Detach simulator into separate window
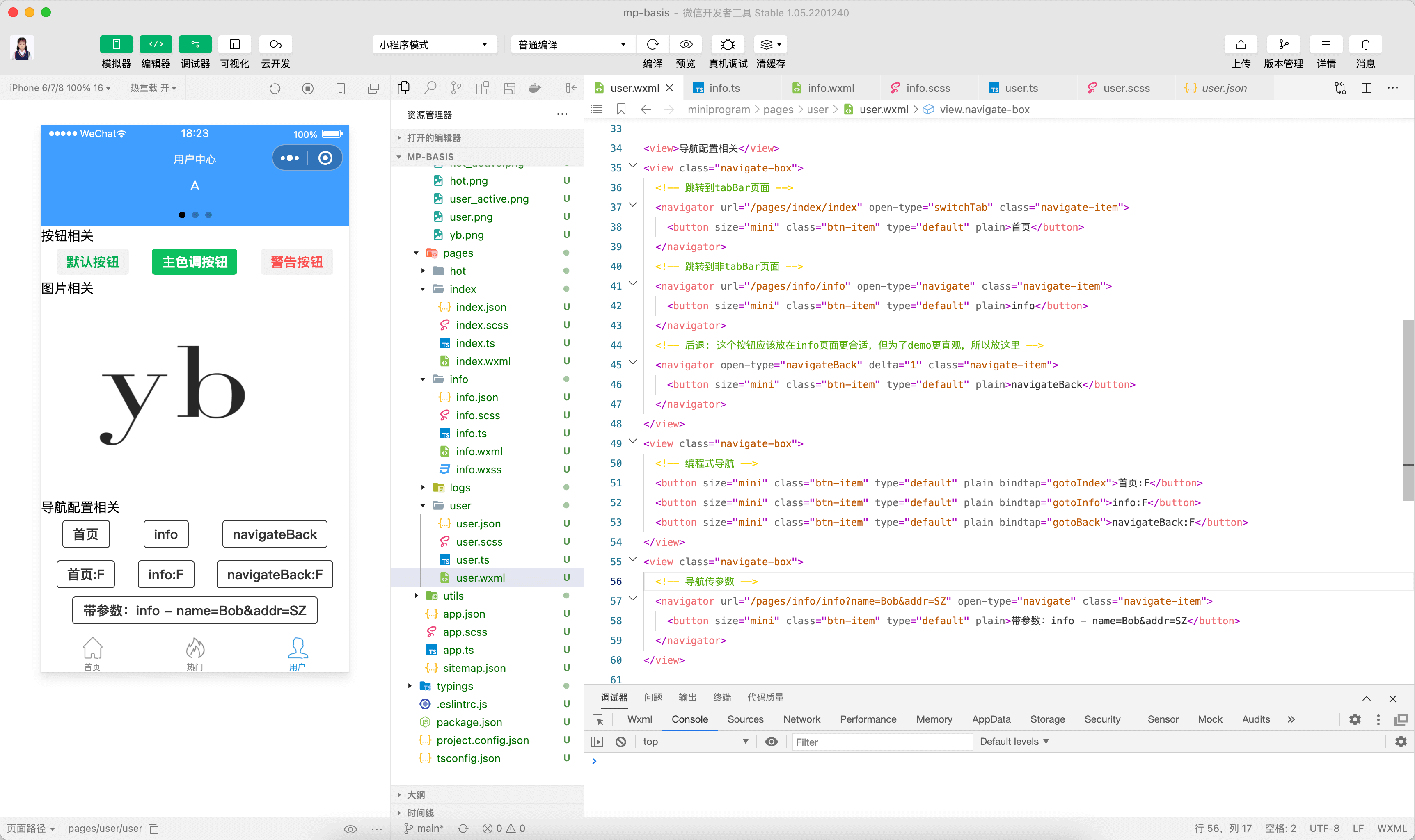 [373, 88]
